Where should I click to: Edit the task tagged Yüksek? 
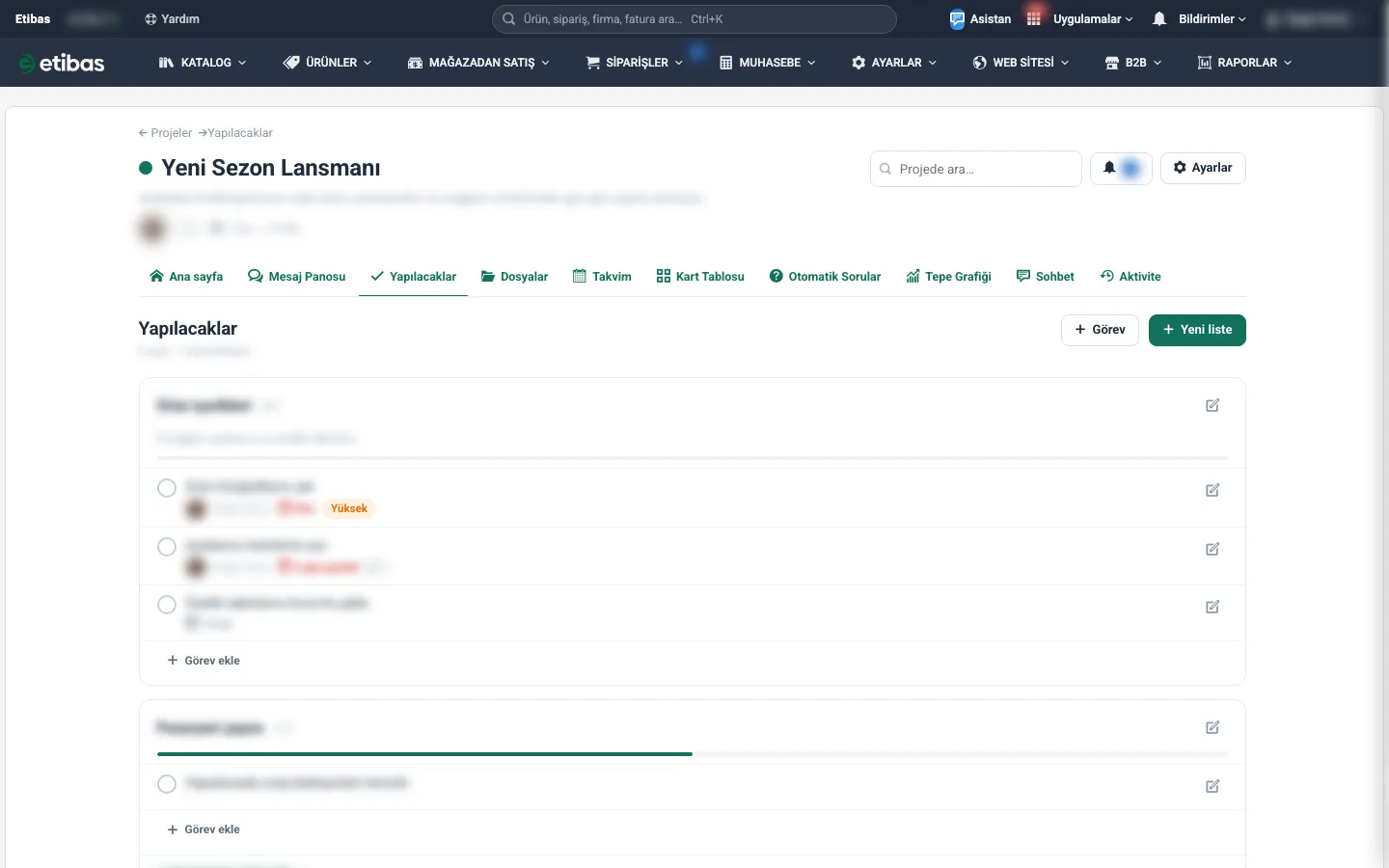tap(1212, 490)
